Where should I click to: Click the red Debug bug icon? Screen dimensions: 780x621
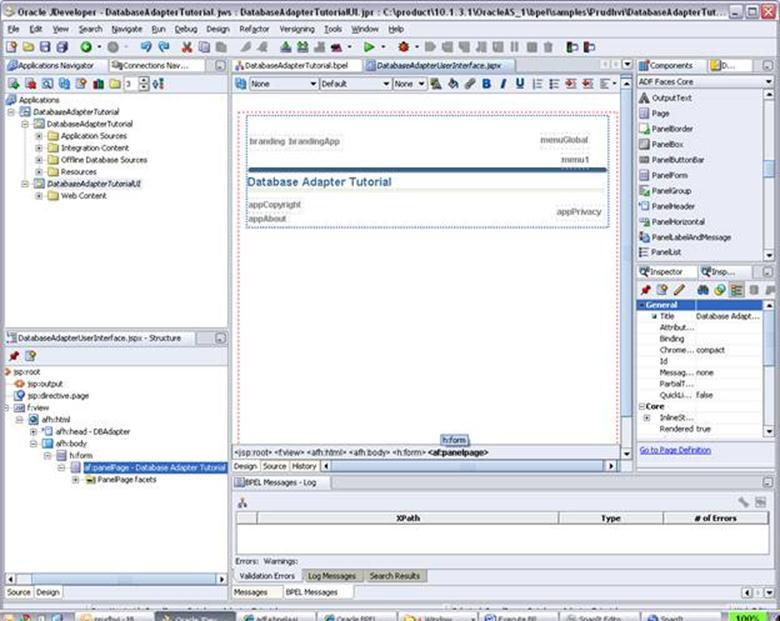point(403,47)
